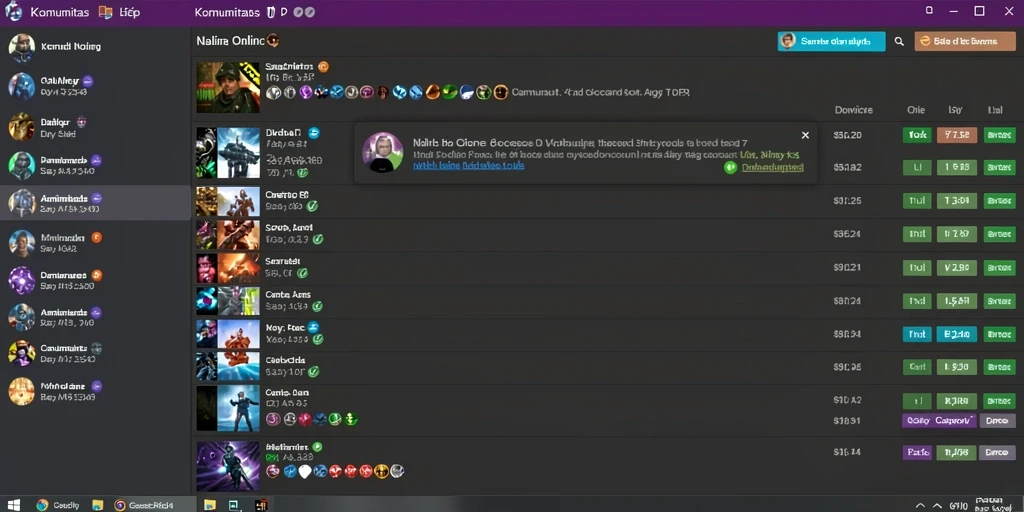This screenshot has height=512, width=1024.
Task: Click the app logo in the title bar
Action: 13,12
